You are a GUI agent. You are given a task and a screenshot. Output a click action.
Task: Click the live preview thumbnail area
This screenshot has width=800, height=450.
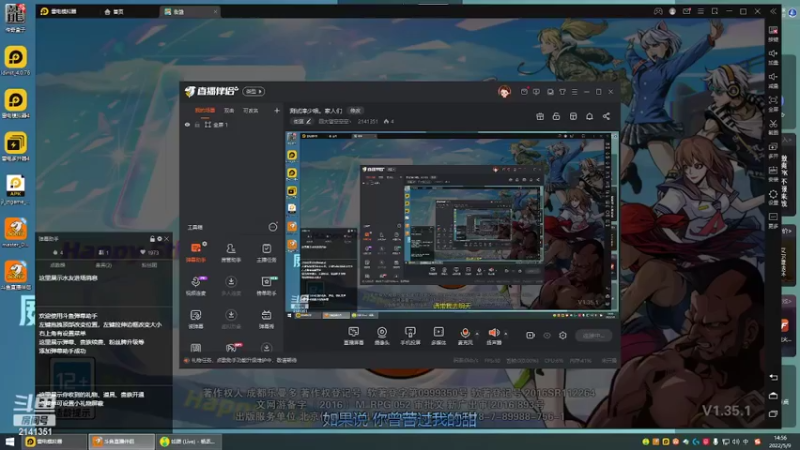(452, 226)
